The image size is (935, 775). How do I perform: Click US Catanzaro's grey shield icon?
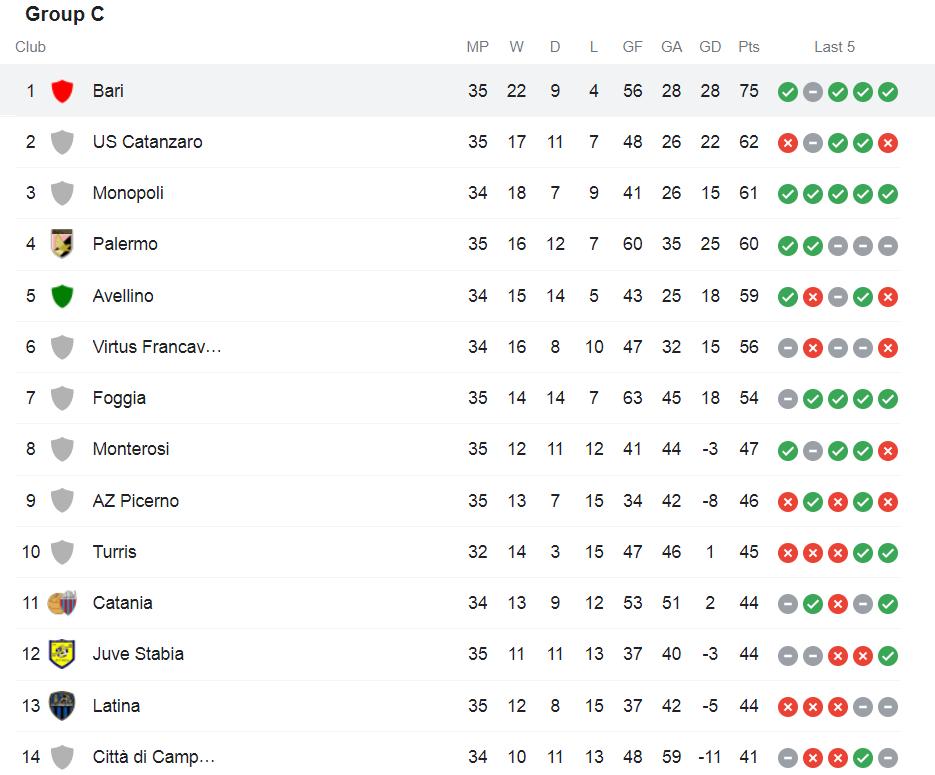62,142
